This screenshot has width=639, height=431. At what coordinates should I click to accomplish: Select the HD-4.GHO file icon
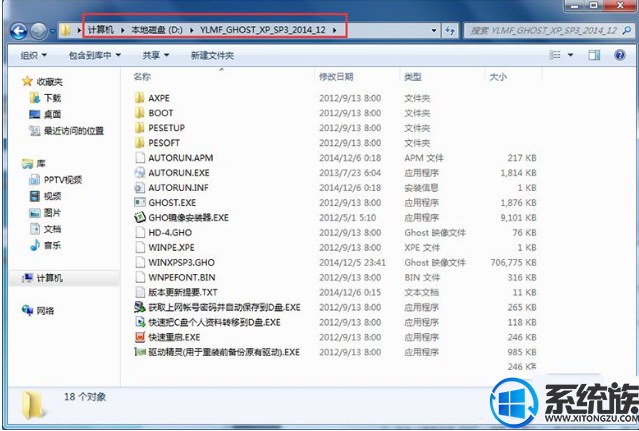tap(140, 232)
